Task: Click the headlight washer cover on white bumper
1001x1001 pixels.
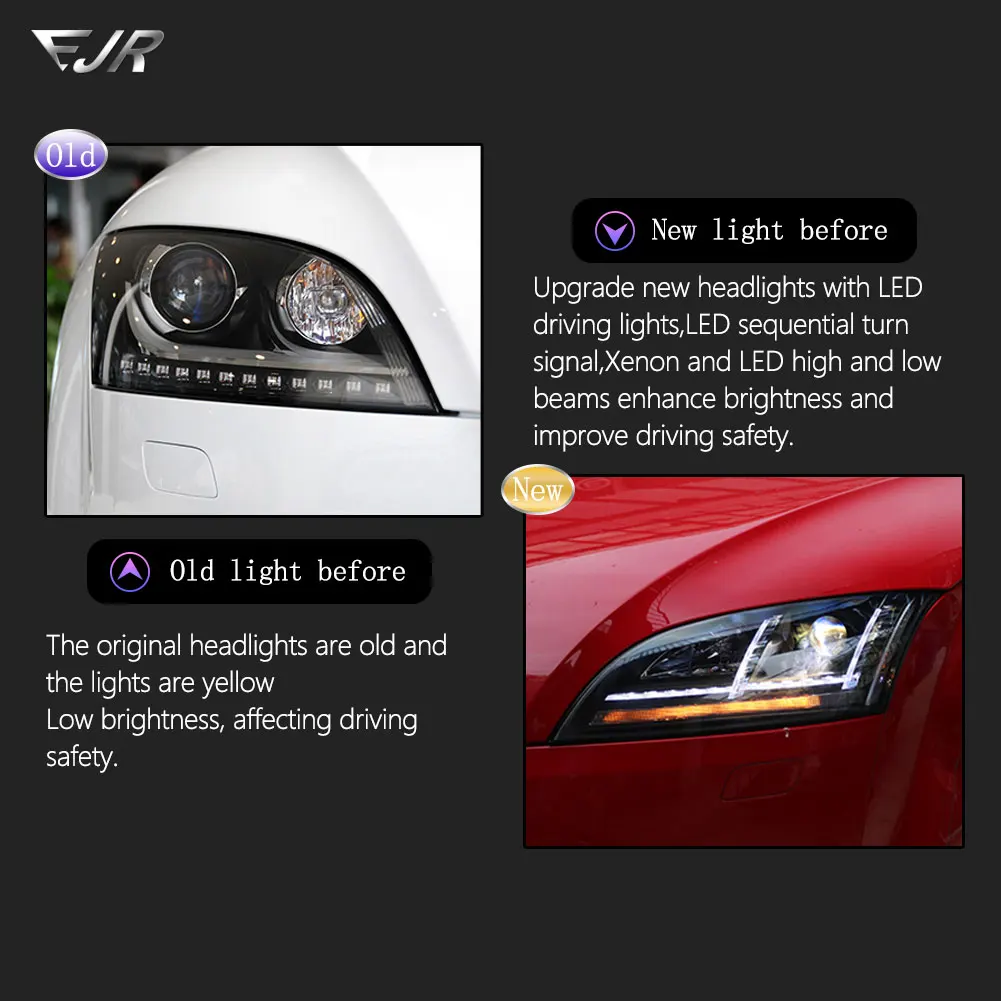Action: point(180,469)
